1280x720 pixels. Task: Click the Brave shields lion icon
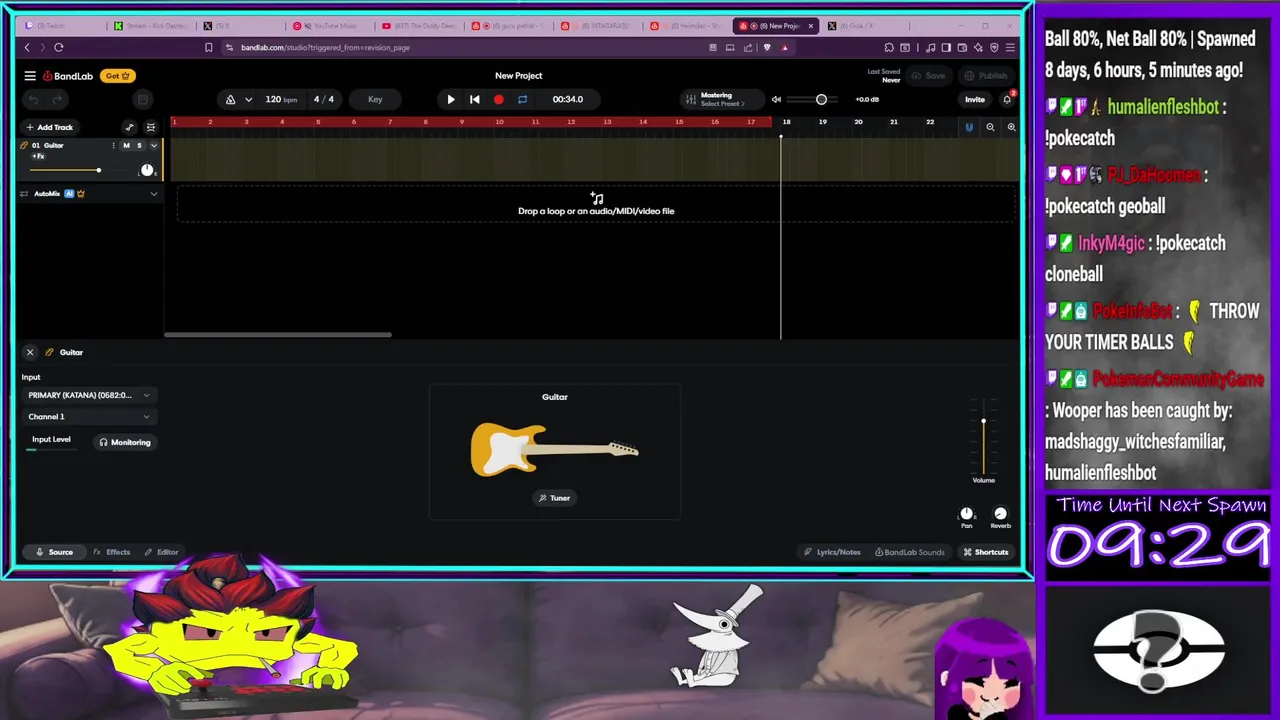(x=767, y=47)
